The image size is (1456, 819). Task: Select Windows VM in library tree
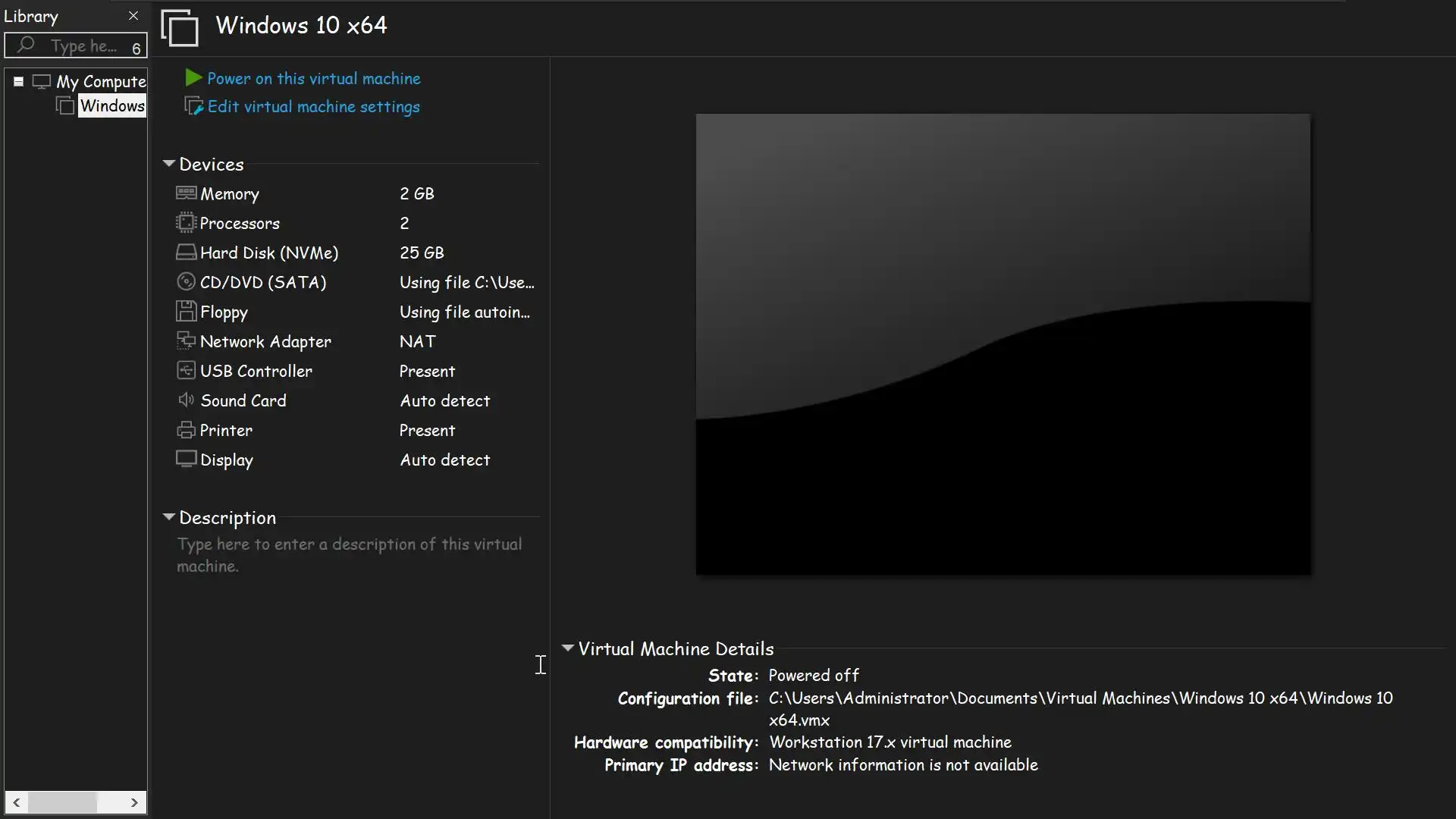click(x=111, y=106)
